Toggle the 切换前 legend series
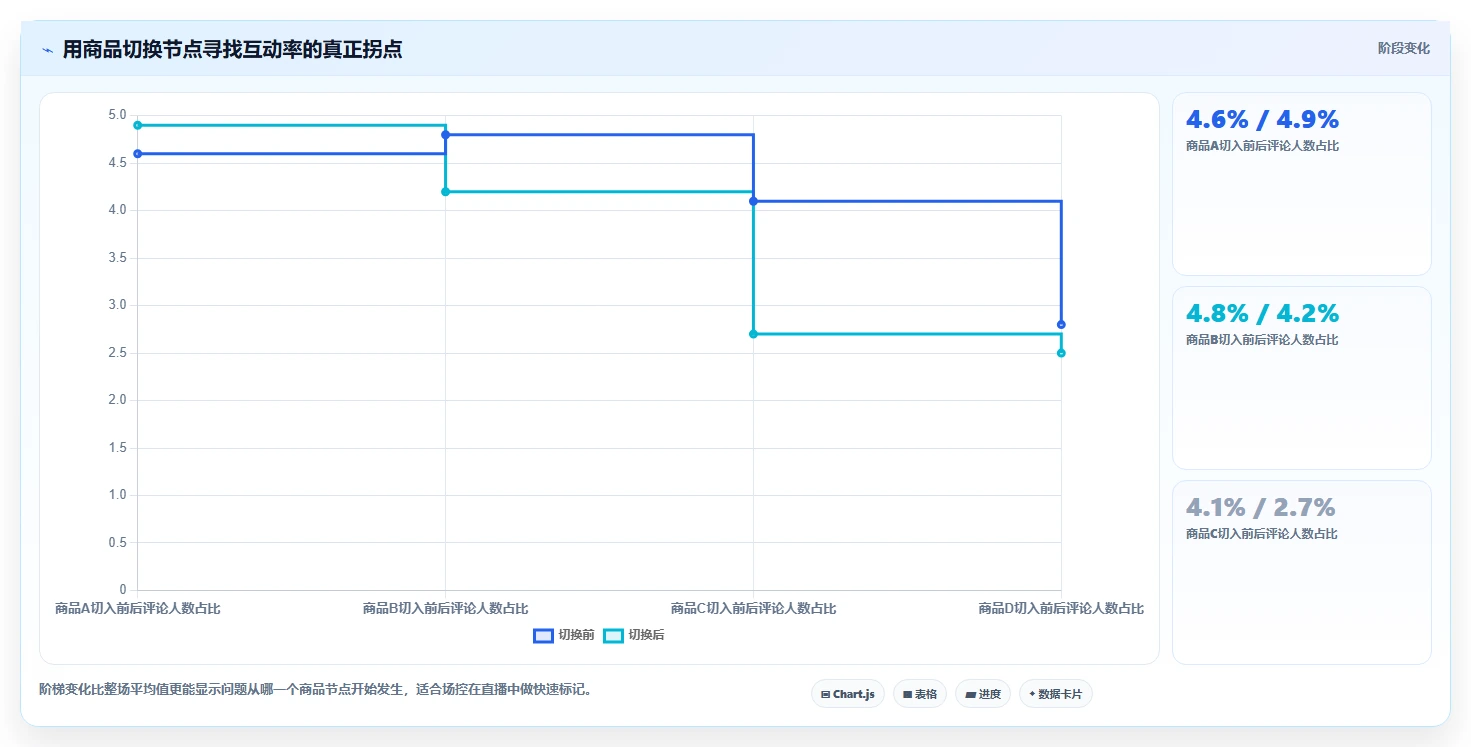The image size is (1471, 747). [x=564, y=635]
